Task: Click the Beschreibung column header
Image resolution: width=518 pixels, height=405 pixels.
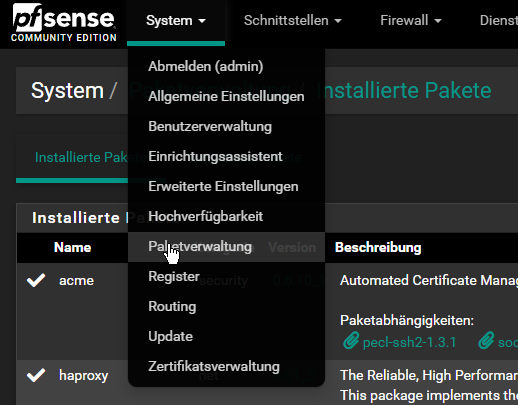Action: [x=378, y=247]
